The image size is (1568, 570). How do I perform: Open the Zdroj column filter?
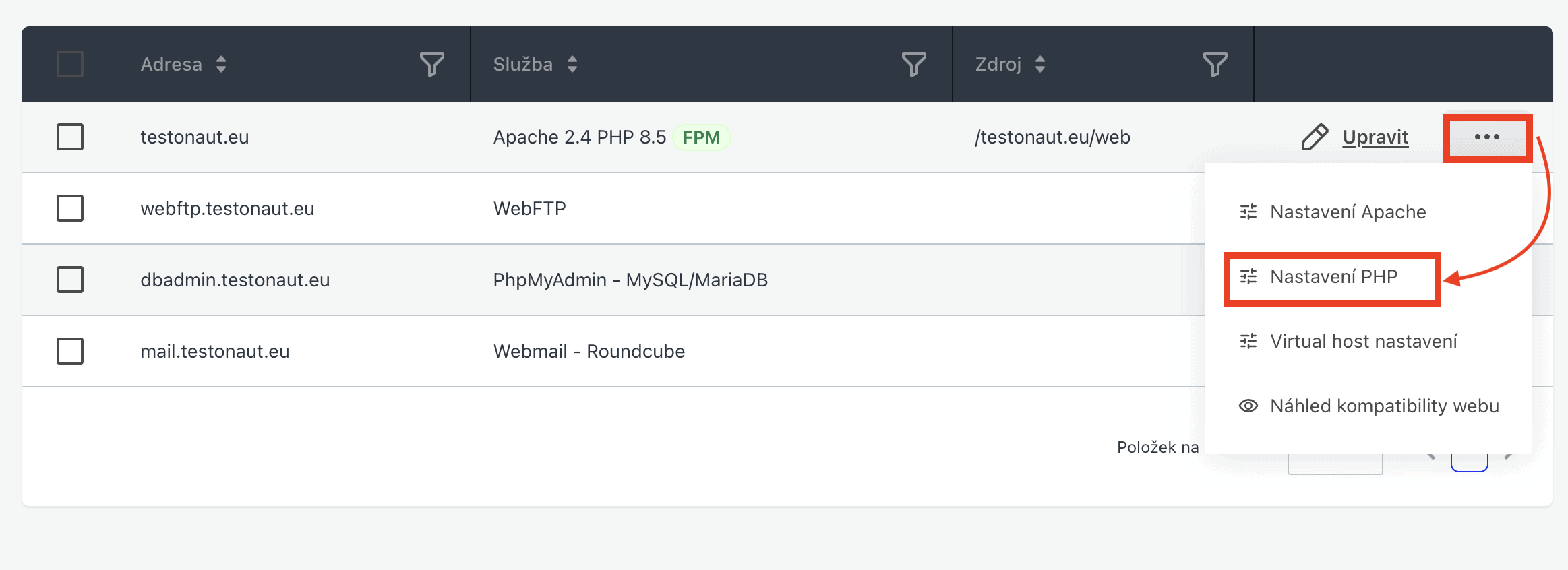1215,65
